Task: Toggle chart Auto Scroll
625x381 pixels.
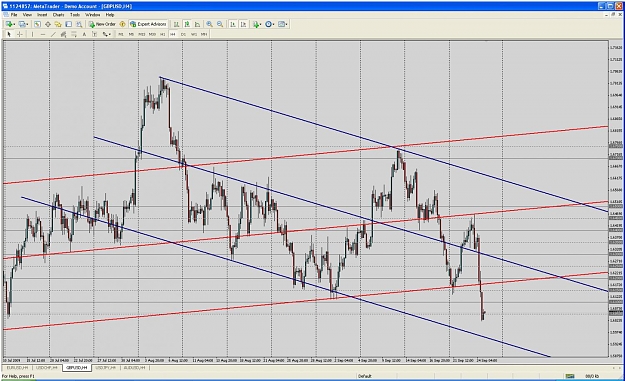Action: pos(233,24)
